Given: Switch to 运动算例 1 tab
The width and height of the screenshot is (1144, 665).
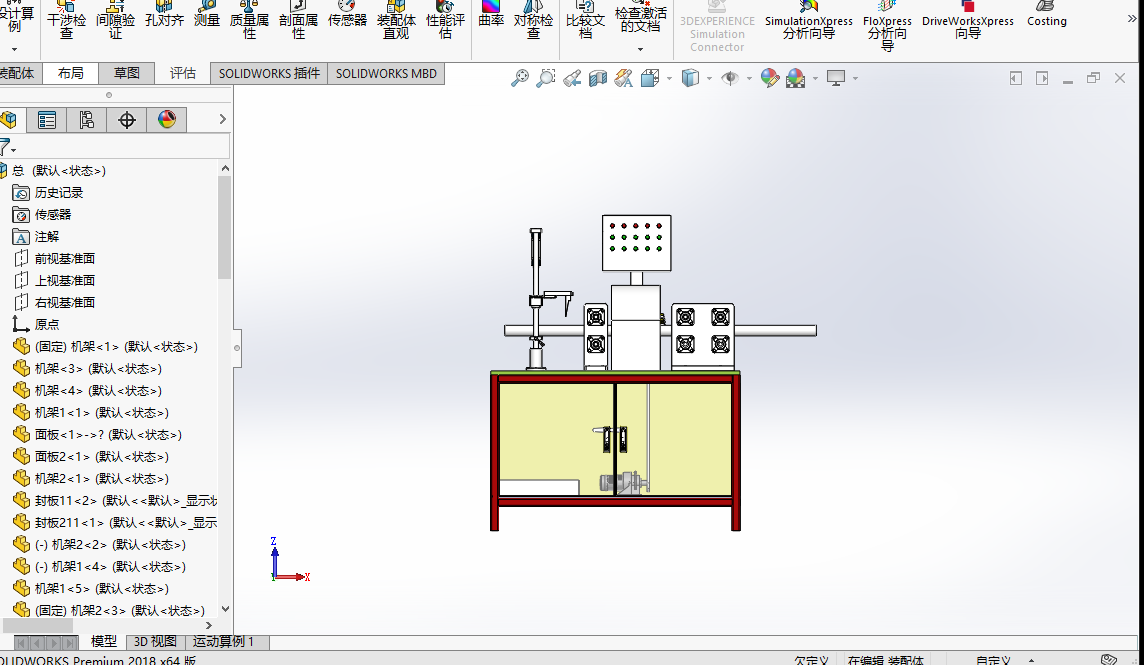Looking at the screenshot, I should (x=223, y=642).
